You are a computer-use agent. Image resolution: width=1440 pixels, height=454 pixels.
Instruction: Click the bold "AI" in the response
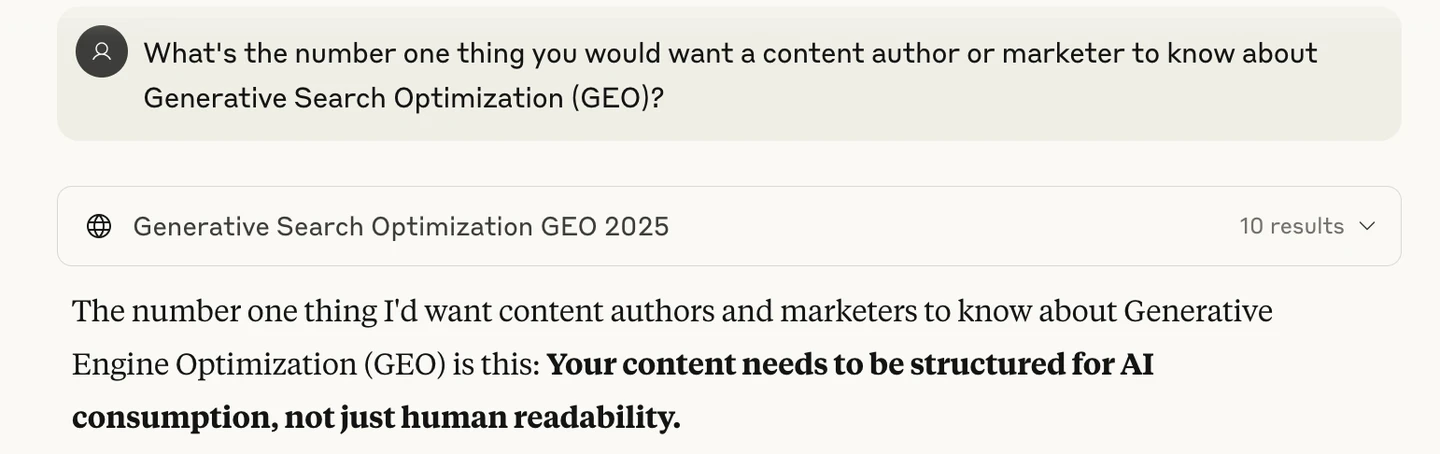(x=1137, y=364)
